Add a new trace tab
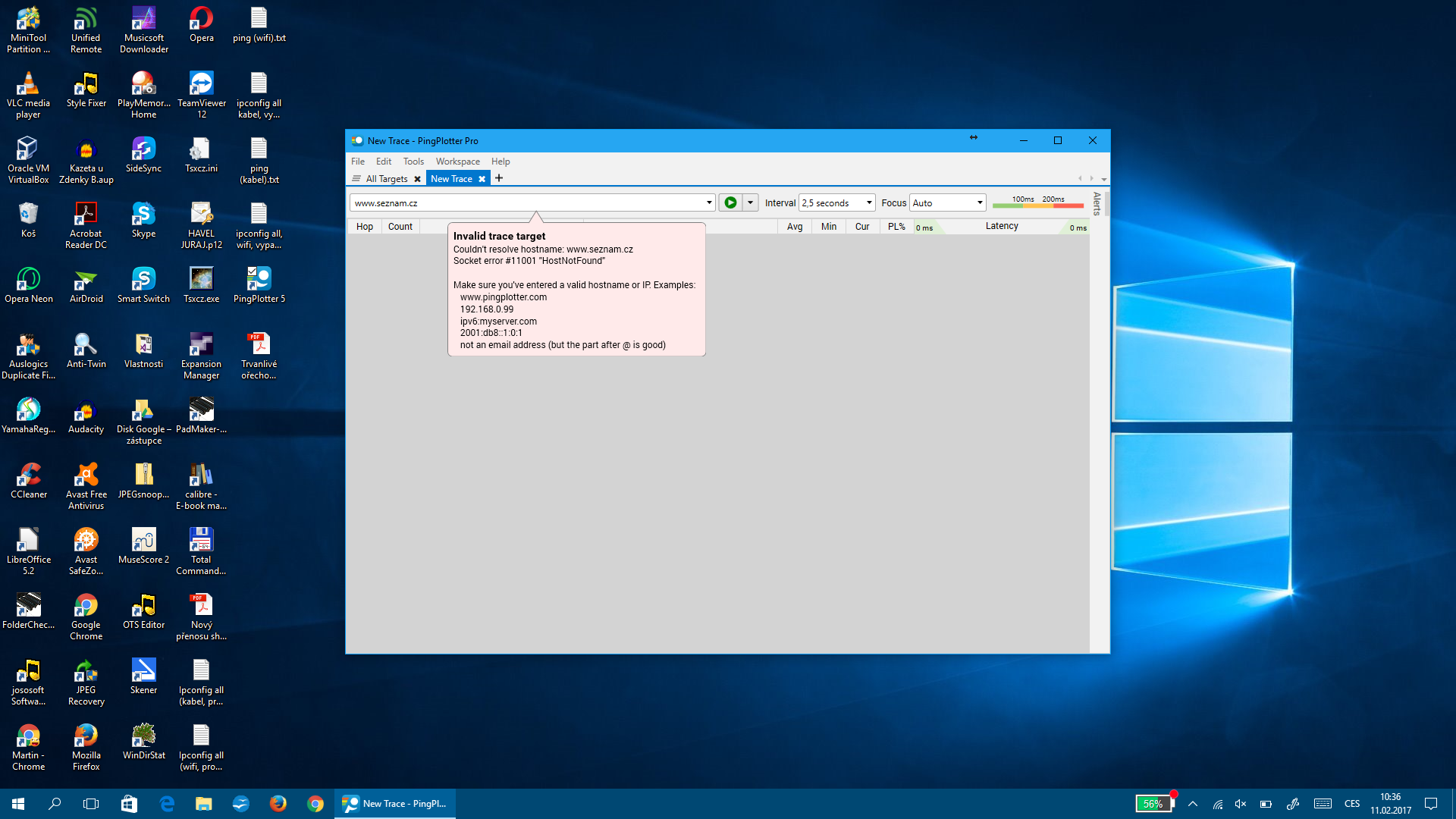This screenshot has height=819, width=1456. [x=499, y=178]
